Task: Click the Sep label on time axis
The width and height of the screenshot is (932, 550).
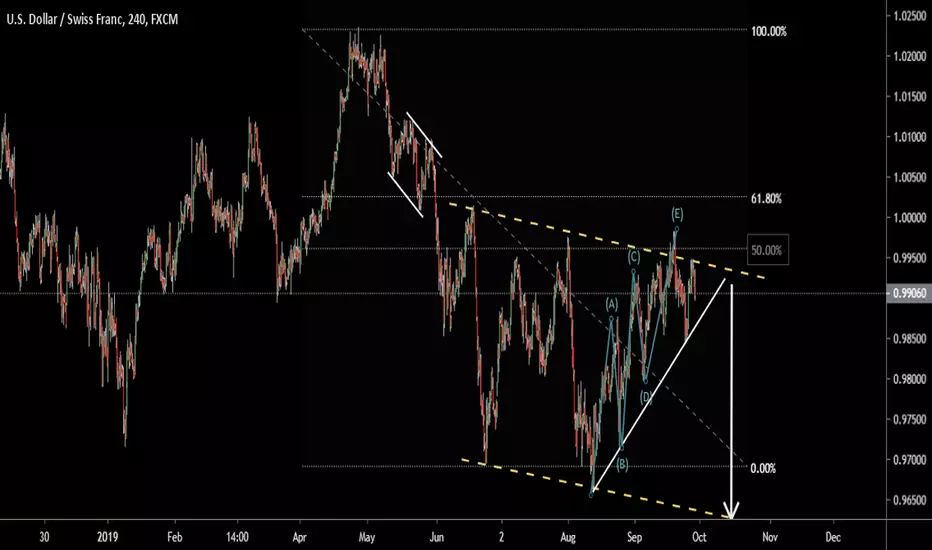Action: (x=635, y=538)
